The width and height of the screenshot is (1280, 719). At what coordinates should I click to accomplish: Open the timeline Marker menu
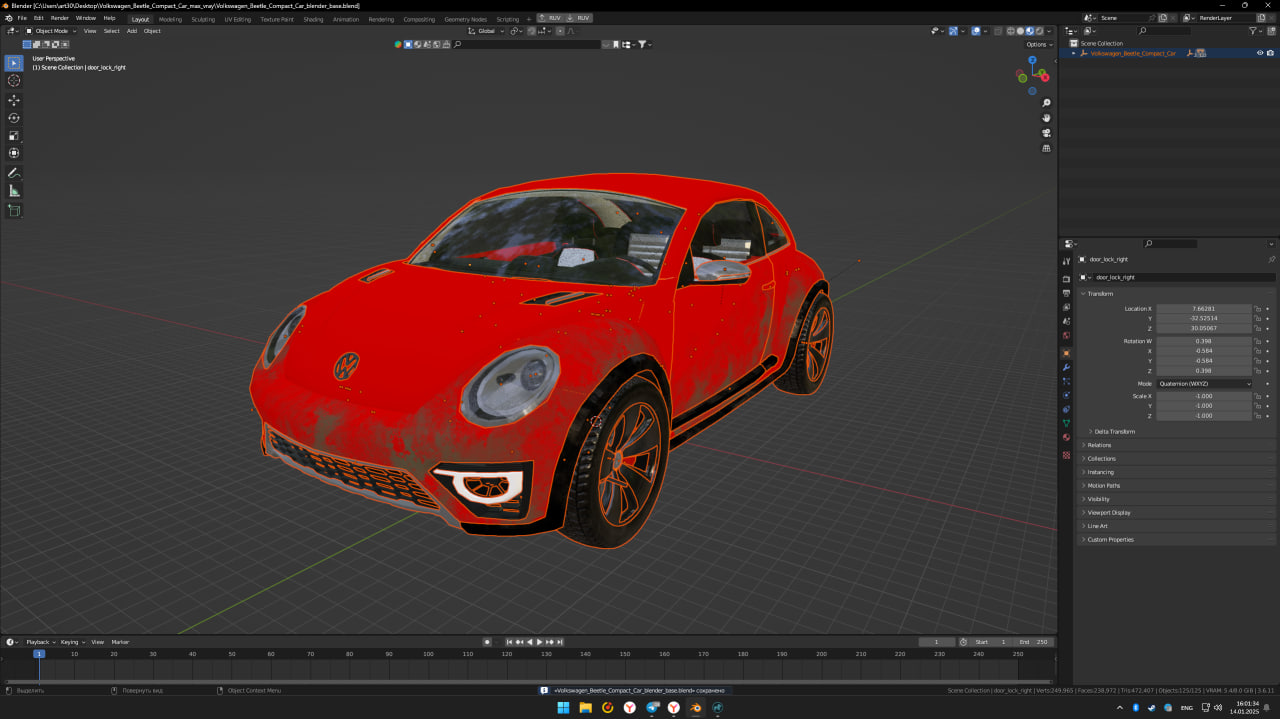point(120,642)
